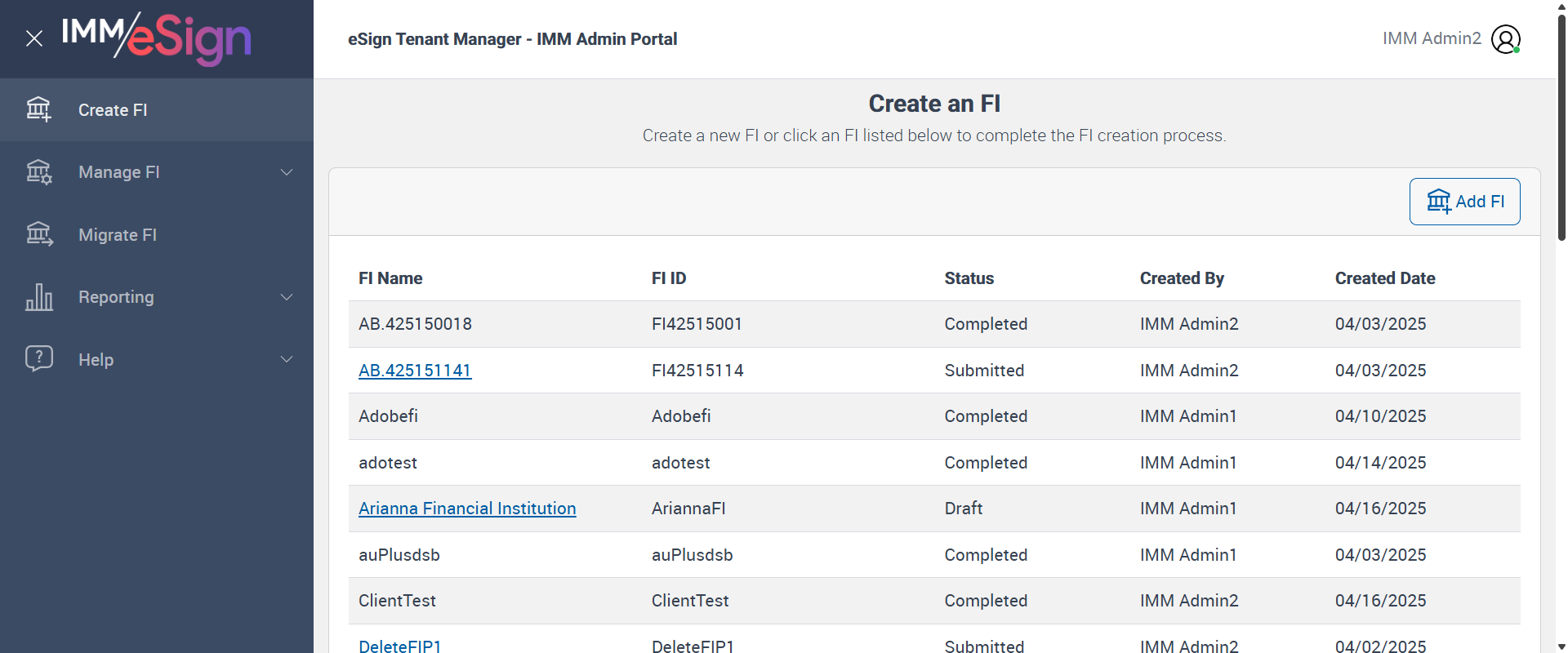Click the IMM eSign logo

point(156,38)
